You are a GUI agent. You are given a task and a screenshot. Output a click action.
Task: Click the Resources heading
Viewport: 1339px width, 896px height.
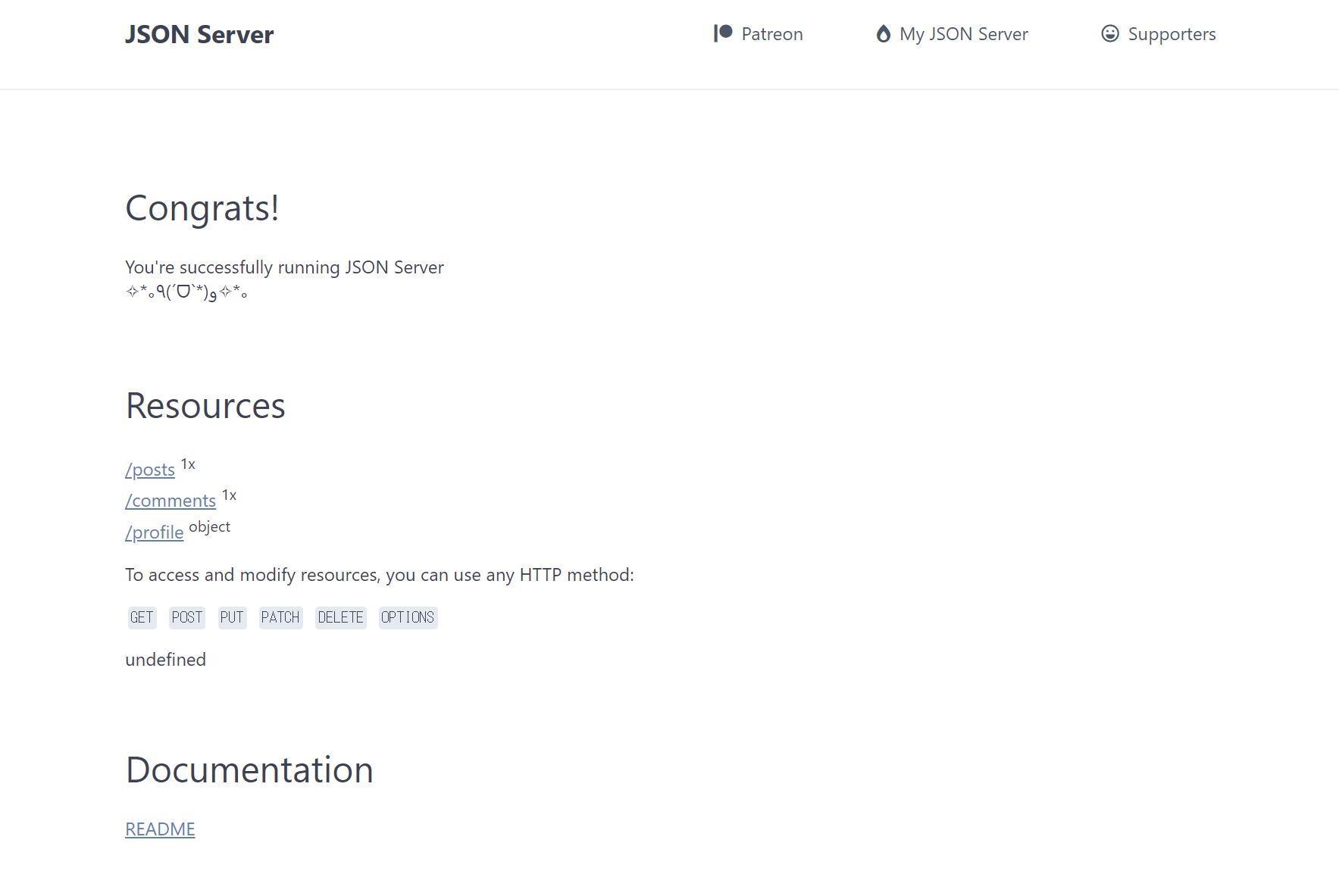coord(205,406)
